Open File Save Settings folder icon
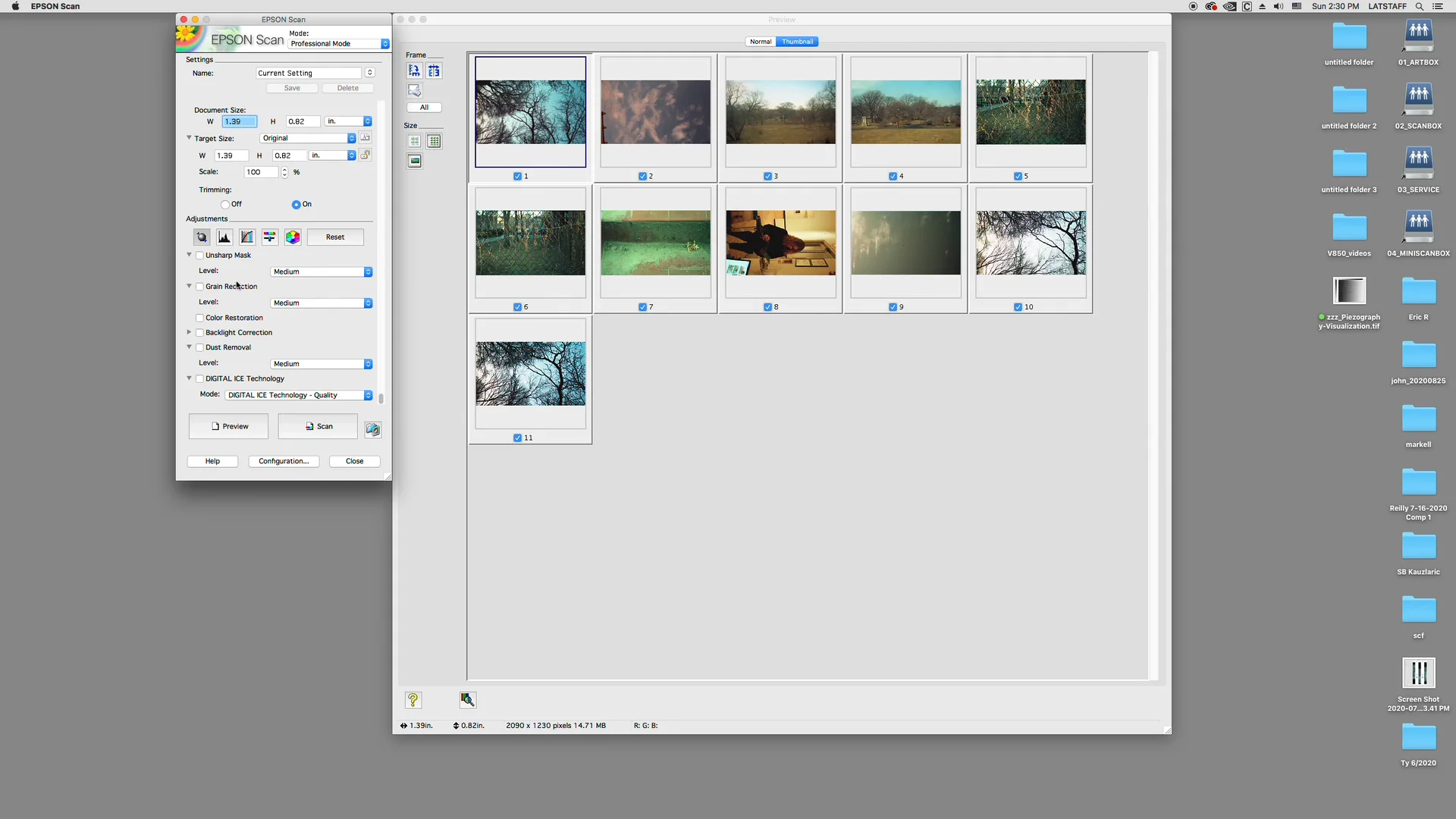The image size is (1456, 819). coord(372,429)
